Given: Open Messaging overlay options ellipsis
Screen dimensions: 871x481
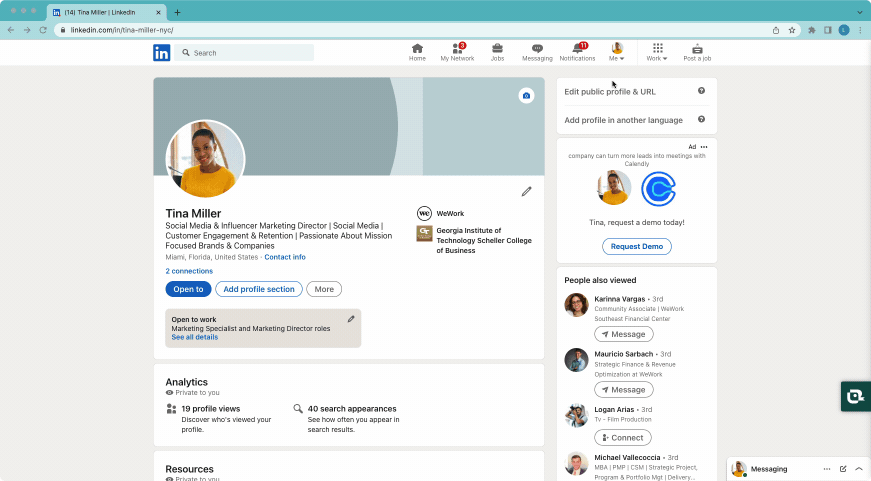Looking at the screenshot, I should point(827,469).
